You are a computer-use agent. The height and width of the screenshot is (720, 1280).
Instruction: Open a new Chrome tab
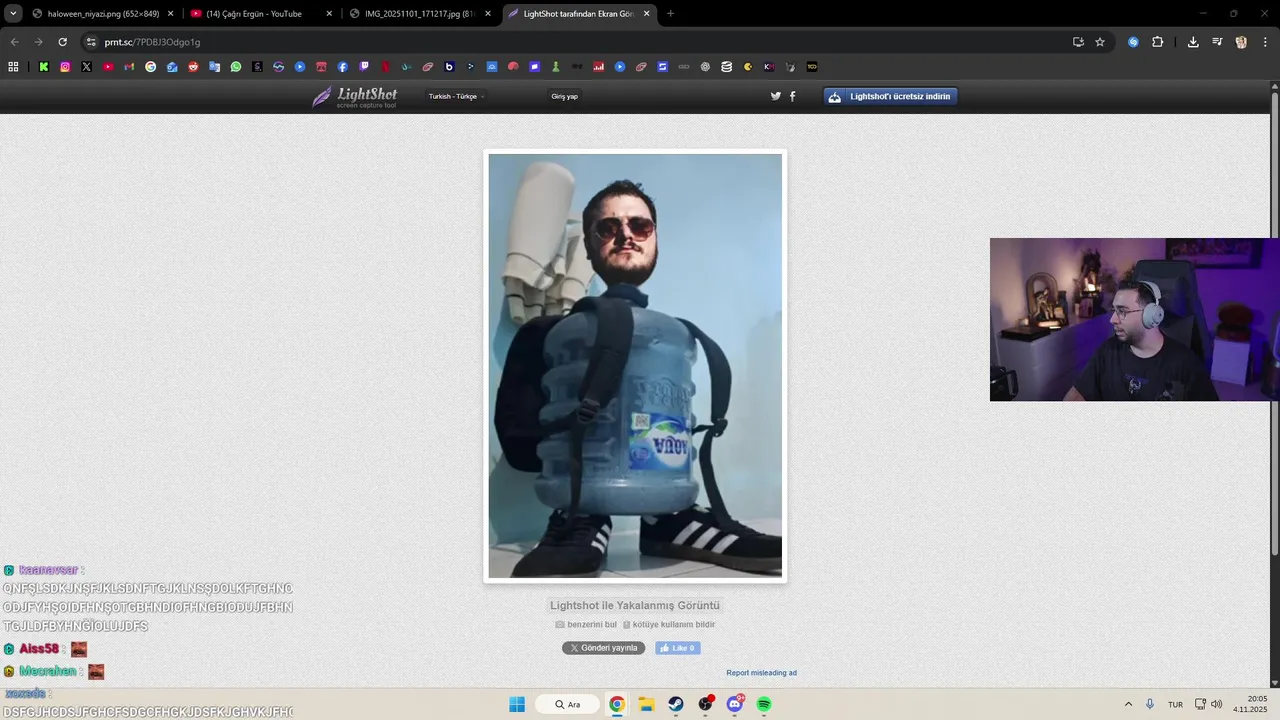(x=670, y=13)
